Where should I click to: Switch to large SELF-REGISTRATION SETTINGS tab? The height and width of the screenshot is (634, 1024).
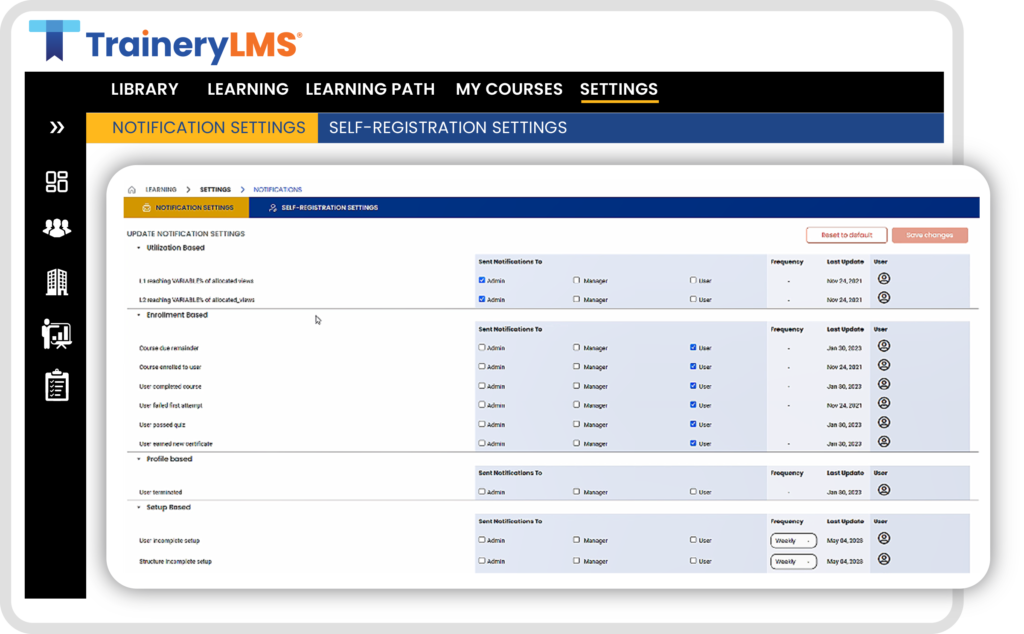coord(448,127)
